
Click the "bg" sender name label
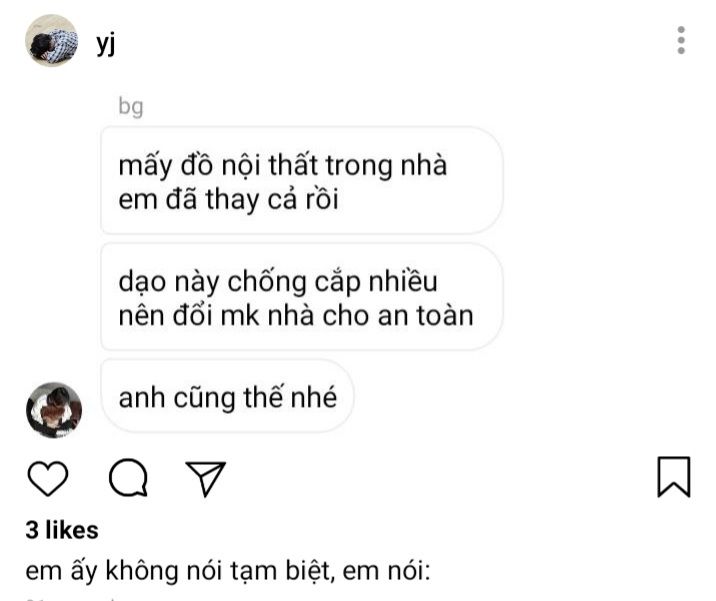pos(131,106)
